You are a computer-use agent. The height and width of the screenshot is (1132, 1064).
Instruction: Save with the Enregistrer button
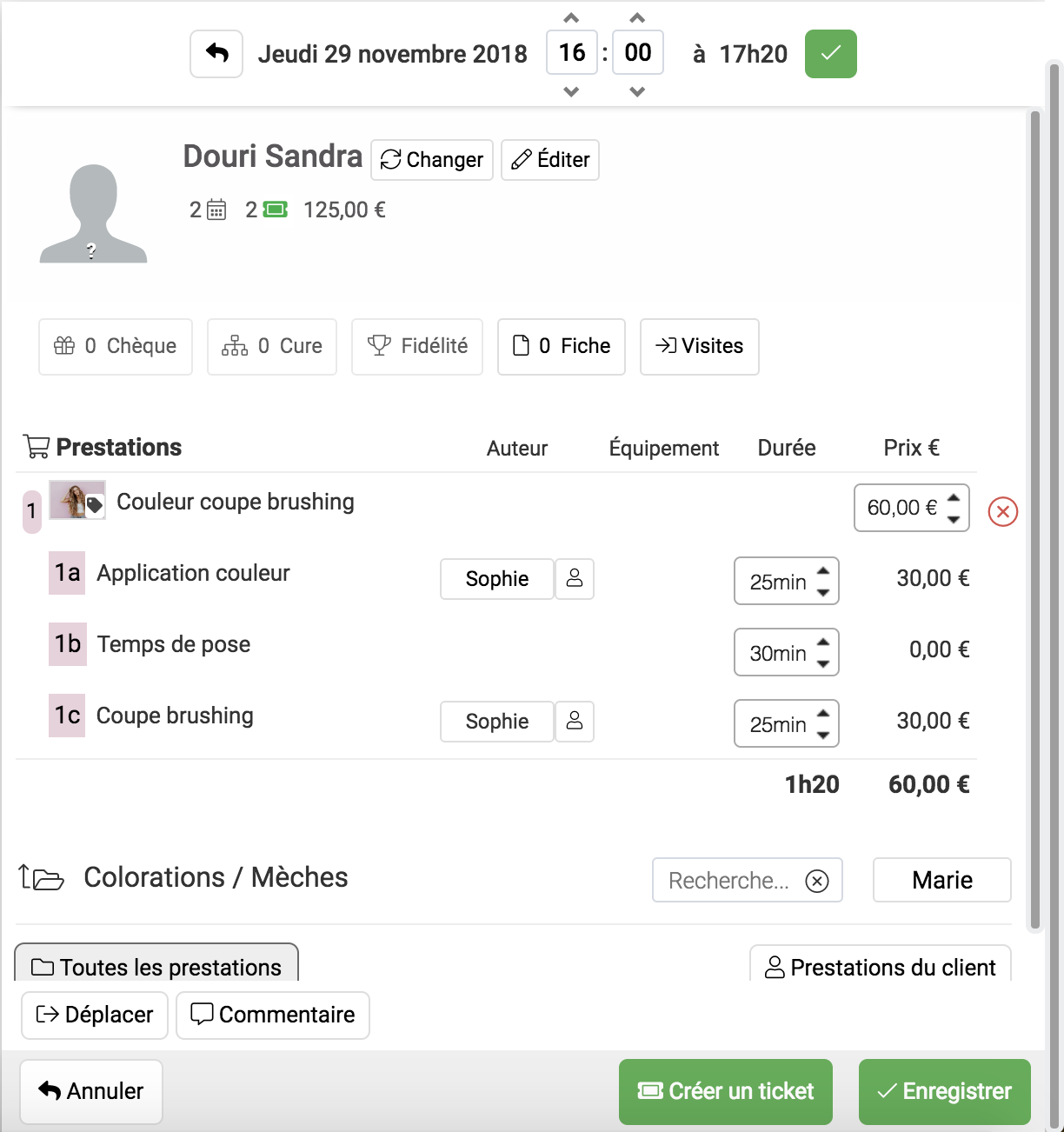[945, 1092]
